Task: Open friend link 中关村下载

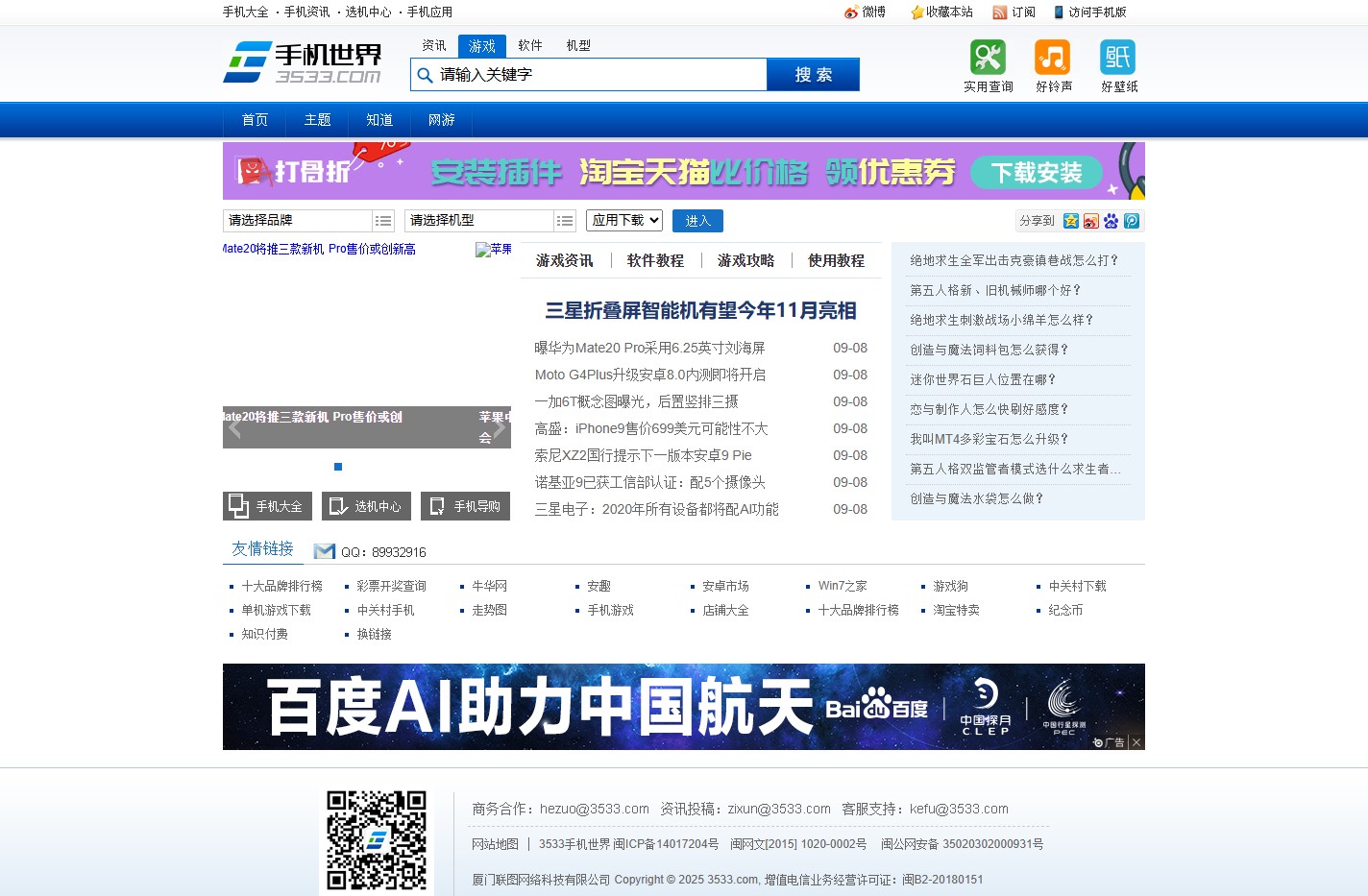Action: click(1077, 586)
